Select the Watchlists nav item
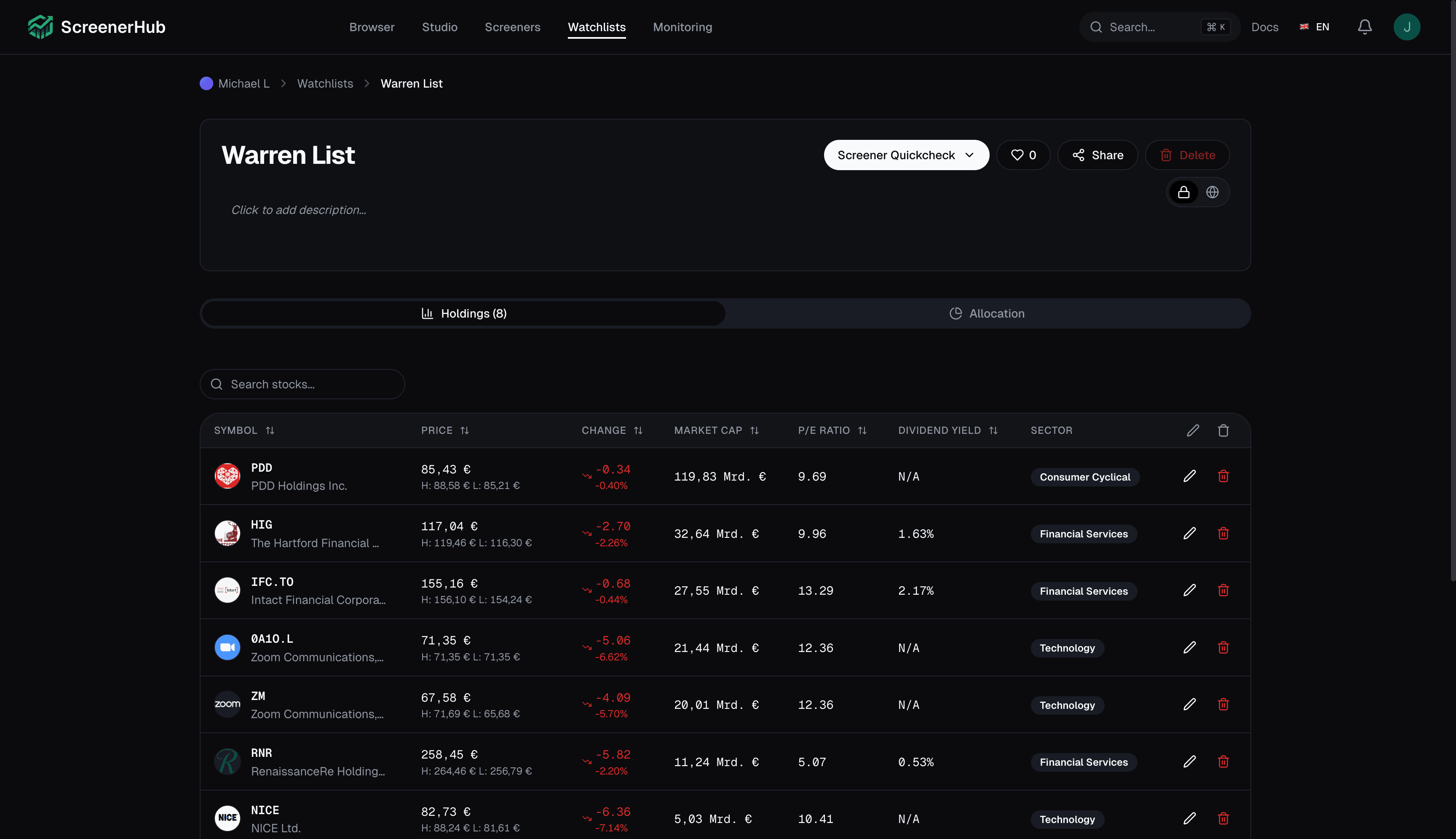Screen dimensions: 1456x839 click(x=597, y=27)
